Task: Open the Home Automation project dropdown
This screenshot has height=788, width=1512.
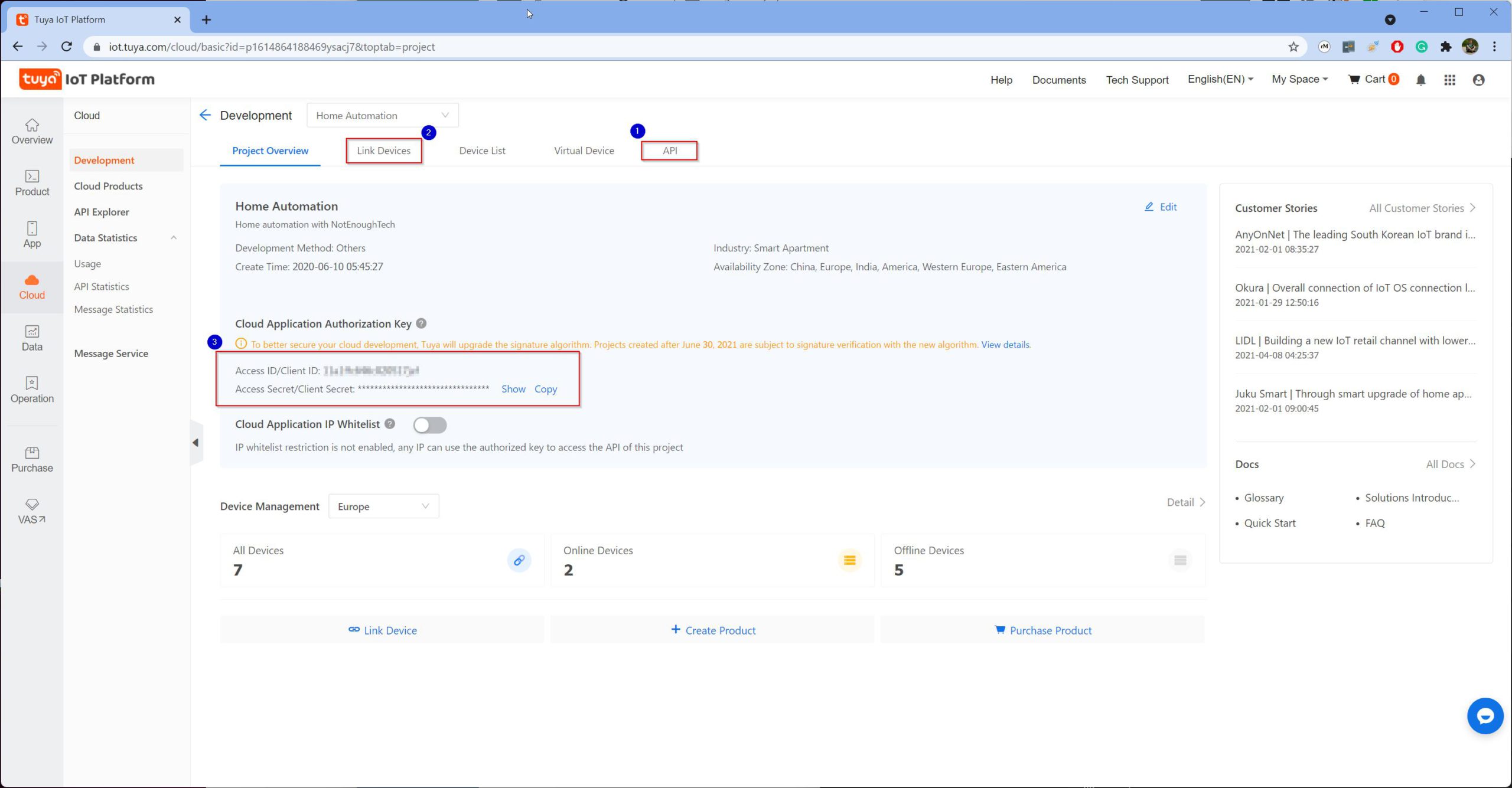Action: pos(382,115)
